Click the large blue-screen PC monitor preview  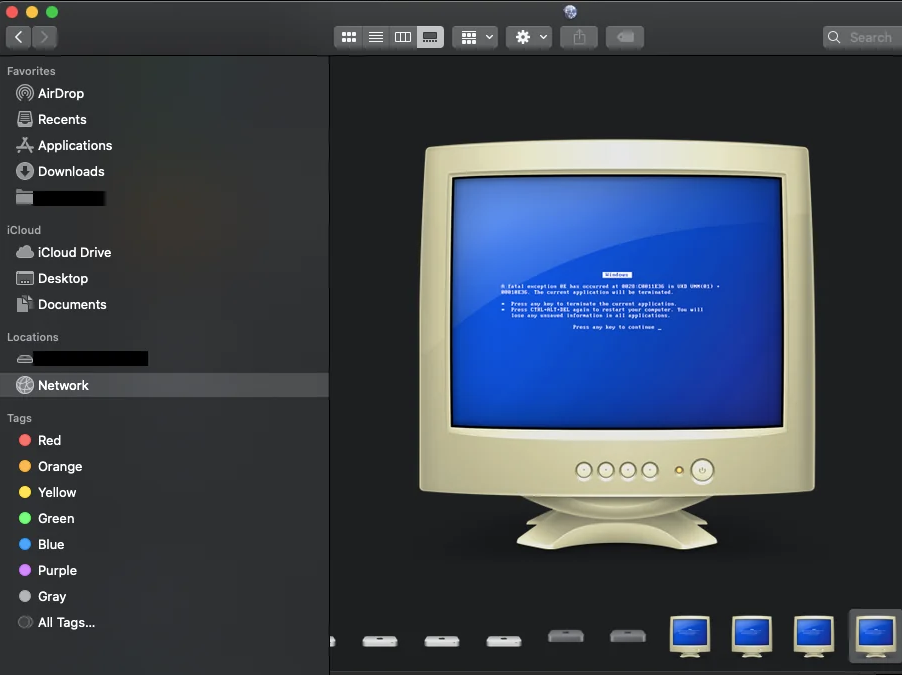[x=617, y=345]
